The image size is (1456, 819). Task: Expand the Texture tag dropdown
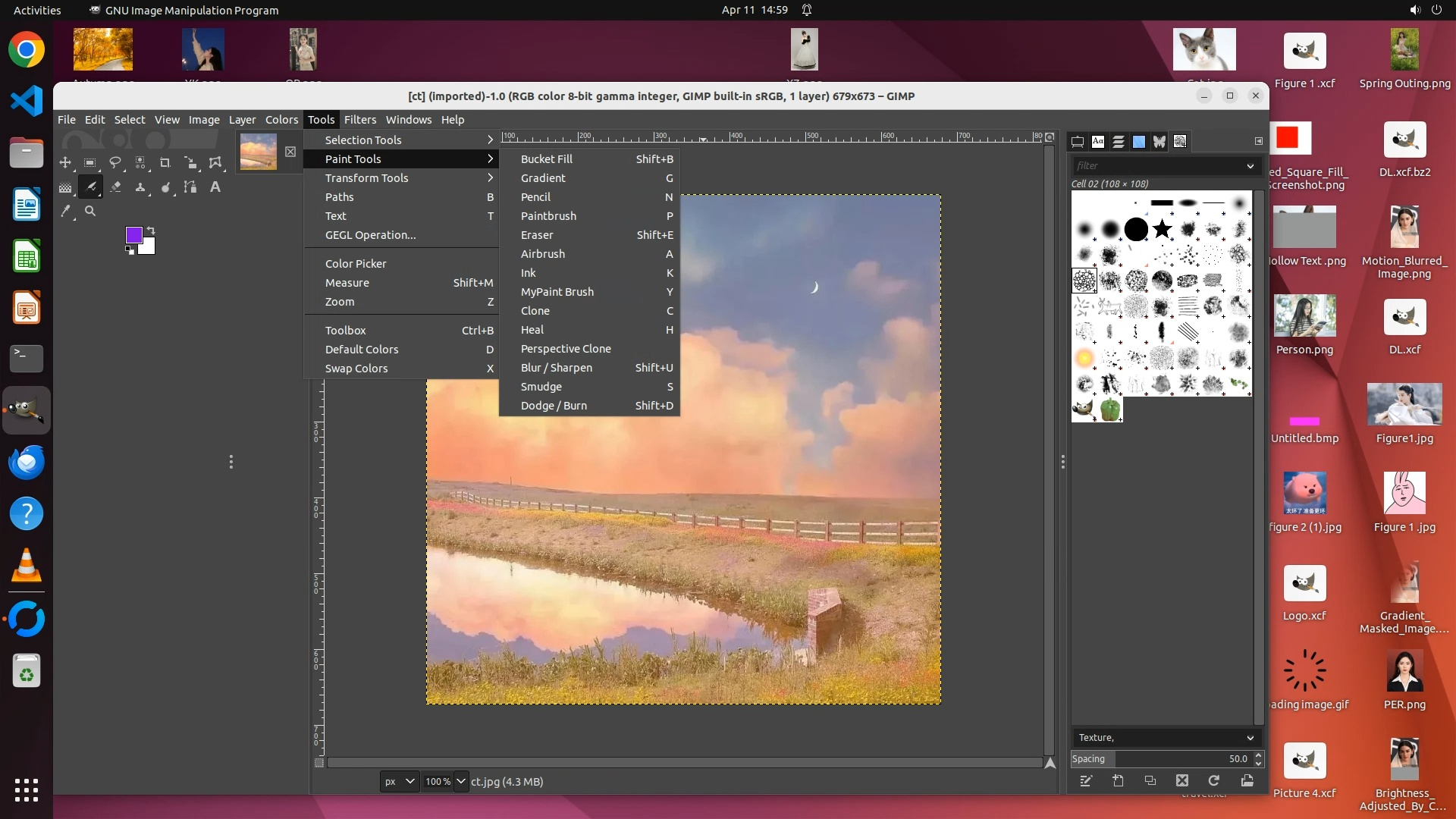point(1250,737)
